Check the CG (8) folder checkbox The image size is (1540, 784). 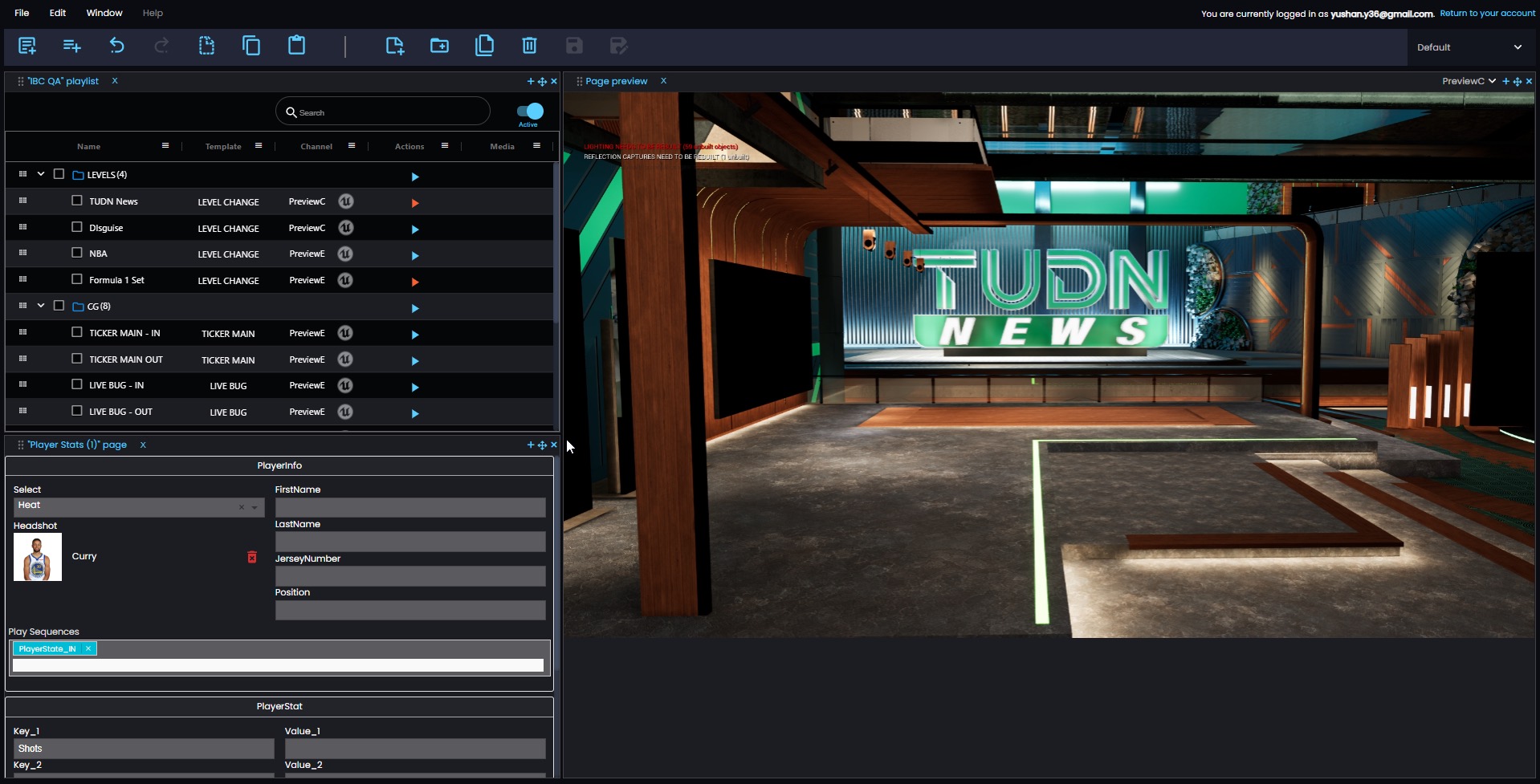pos(59,305)
